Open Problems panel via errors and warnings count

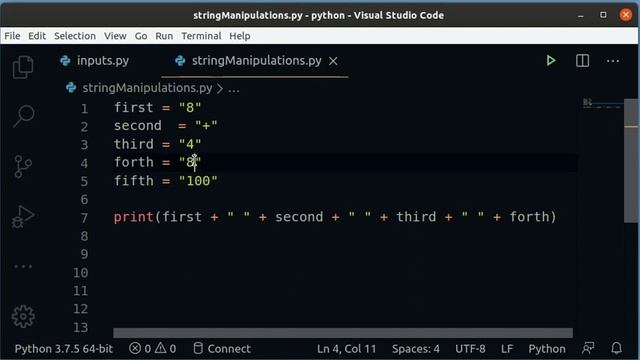pos(153,349)
